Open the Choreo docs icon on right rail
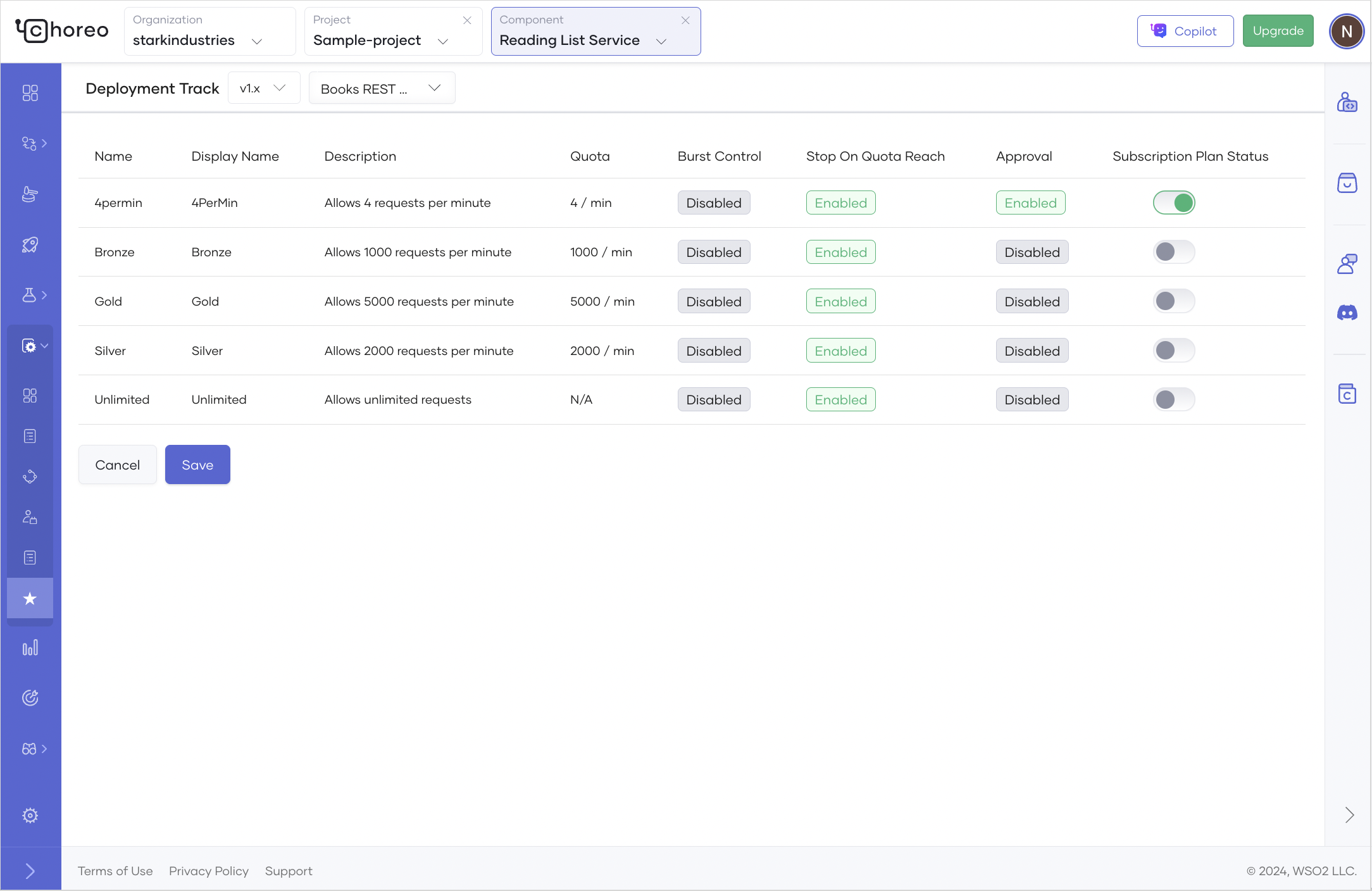Image resolution: width=1372 pixels, height=891 pixels. tap(1347, 394)
